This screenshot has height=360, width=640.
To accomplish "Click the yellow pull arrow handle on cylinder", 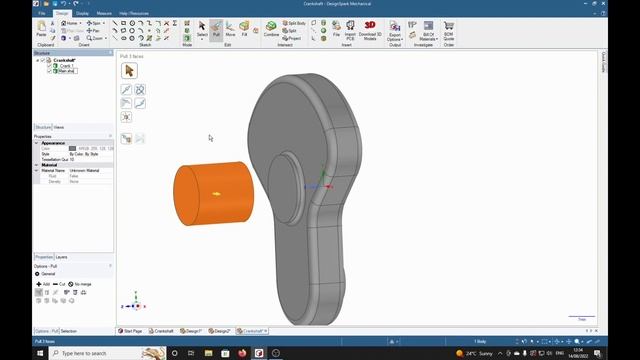I will (216, 194).
